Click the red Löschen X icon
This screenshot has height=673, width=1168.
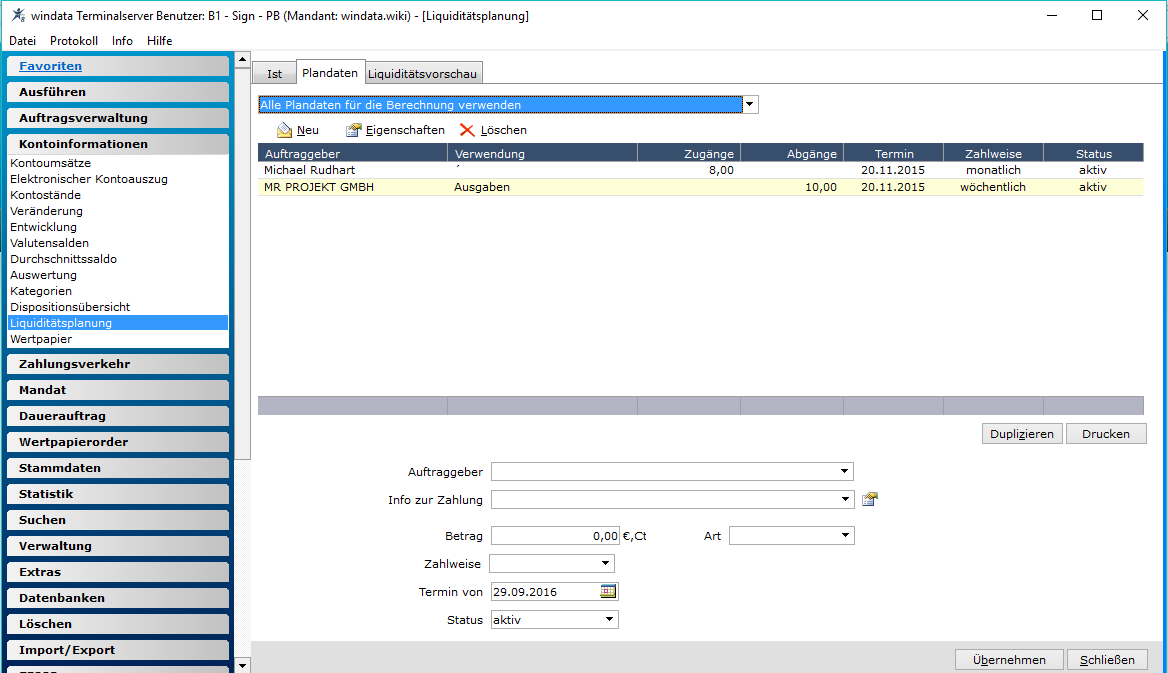coord(467,130)
